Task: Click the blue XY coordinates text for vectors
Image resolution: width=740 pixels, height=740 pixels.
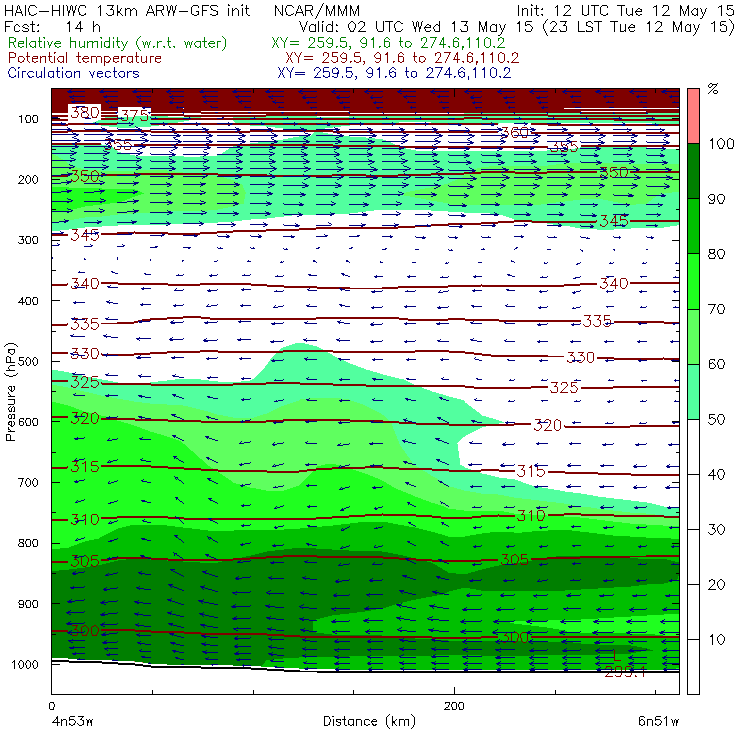Action: click(x=394, y=73)
